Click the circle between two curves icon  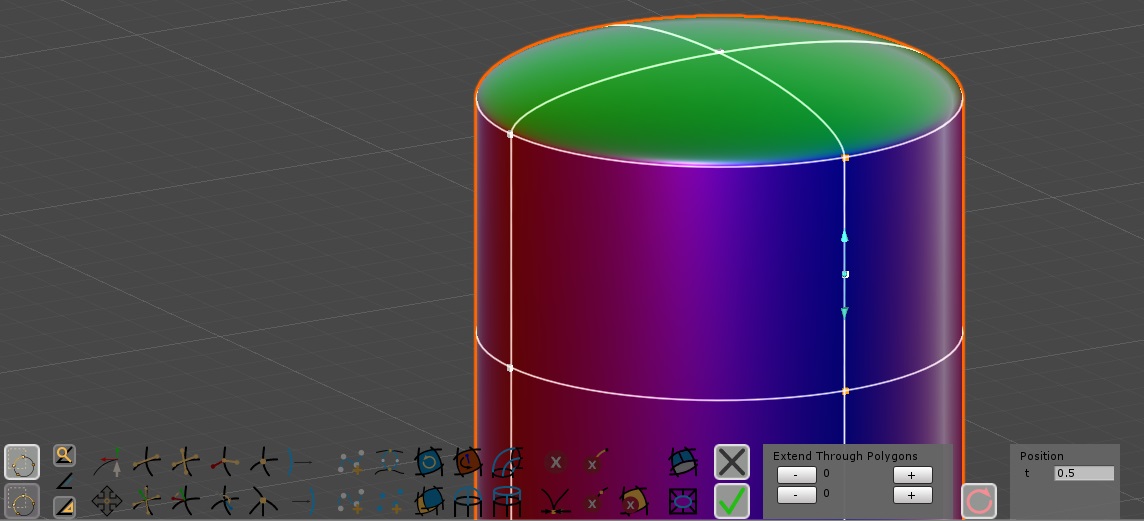[x=390, y=462]
